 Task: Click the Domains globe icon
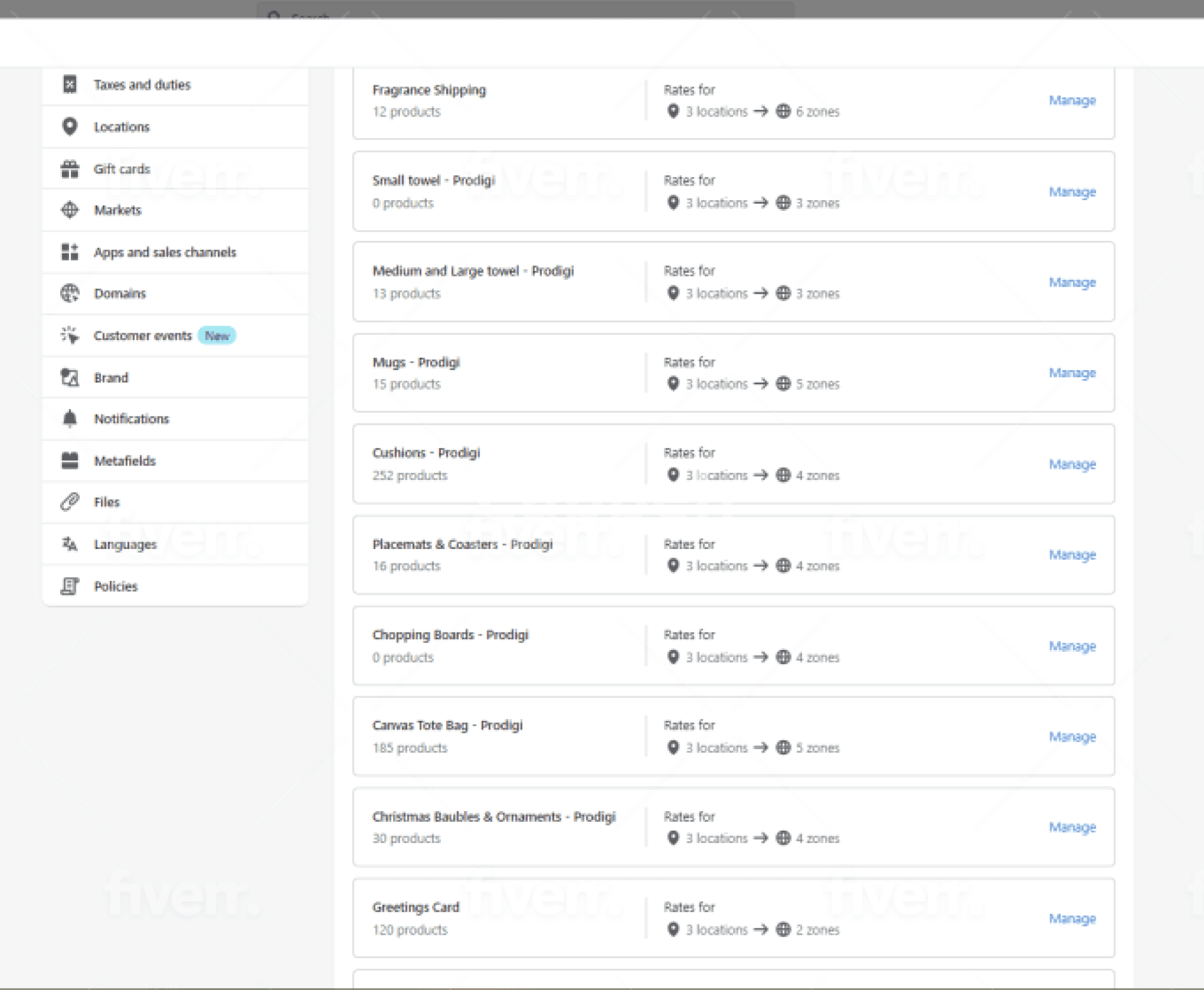(x=70, y=294)
